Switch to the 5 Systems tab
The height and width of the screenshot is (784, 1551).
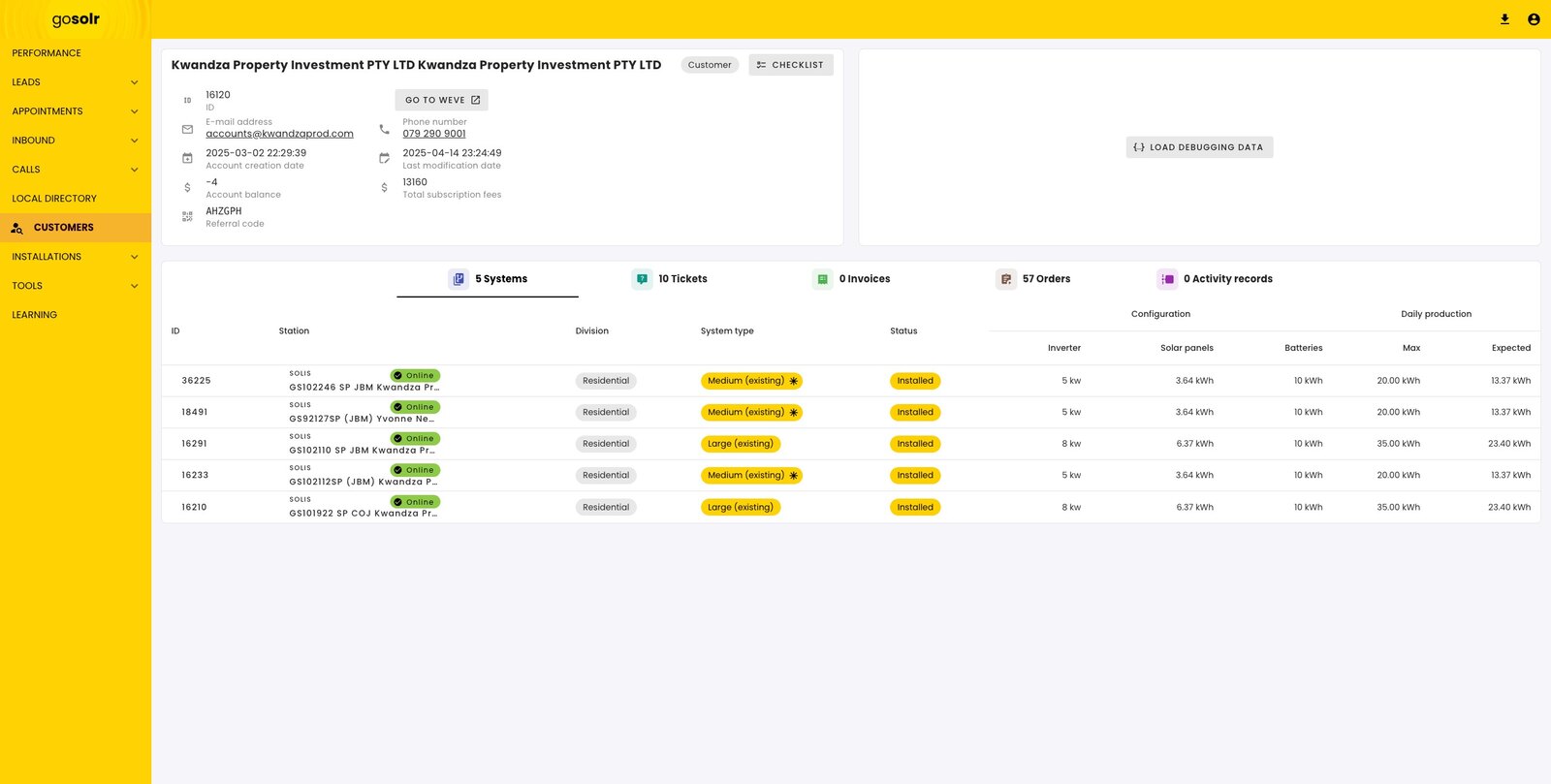pyautogui.click(x=488, y=279)
